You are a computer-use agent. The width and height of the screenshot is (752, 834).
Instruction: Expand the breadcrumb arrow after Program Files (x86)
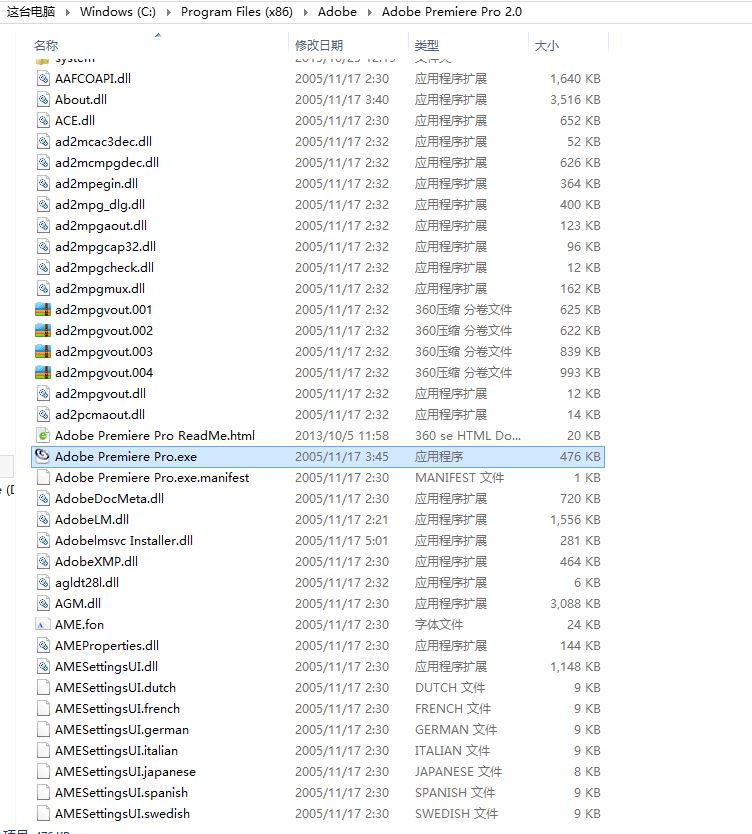coord(306,12)
